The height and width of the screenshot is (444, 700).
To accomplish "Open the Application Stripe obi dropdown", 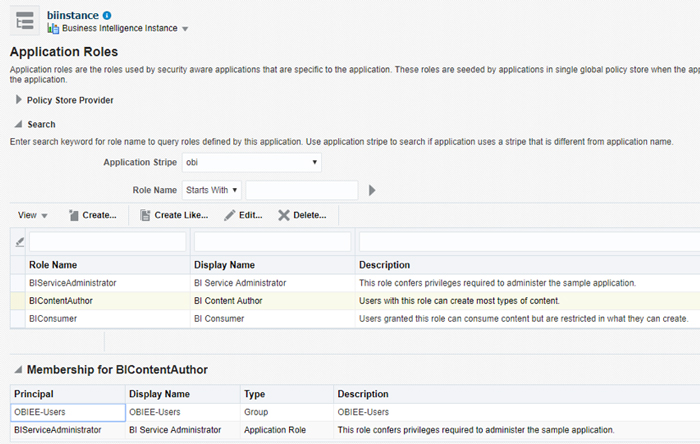I will (252, 162).
